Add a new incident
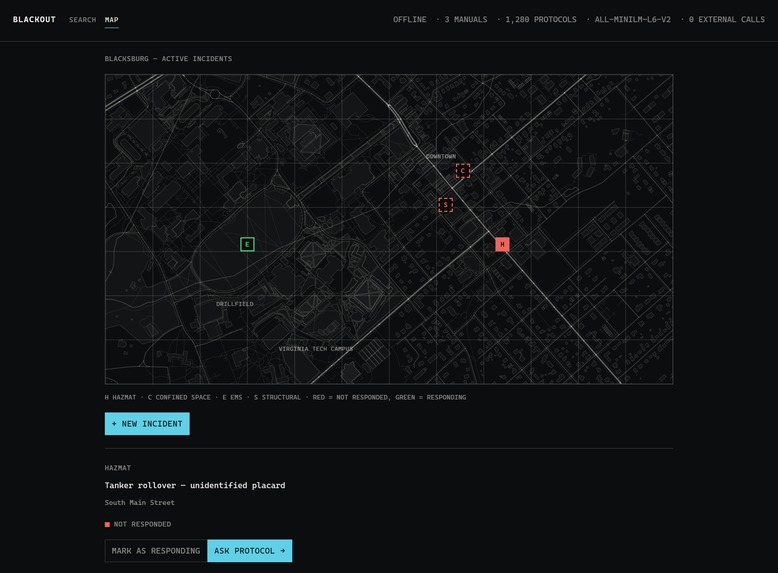Viewport: 778px width, 573px height. tap(147, 424)
